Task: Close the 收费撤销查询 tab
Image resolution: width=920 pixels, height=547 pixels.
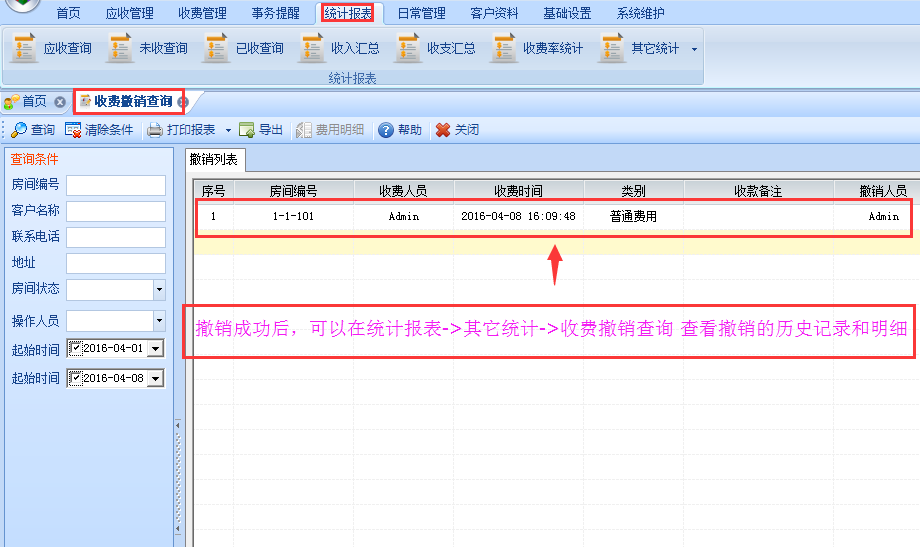Action: click(x=182, y=102)
